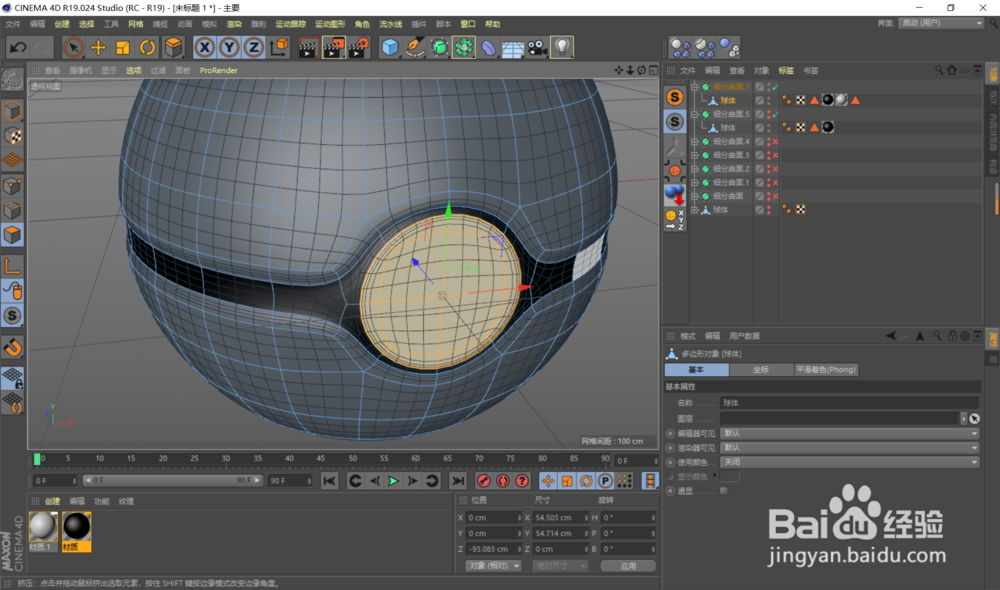Enable 细分曲面.3 via red X toggle
The height and width of the screenshot is (590, 1000).
coord(776,155)
